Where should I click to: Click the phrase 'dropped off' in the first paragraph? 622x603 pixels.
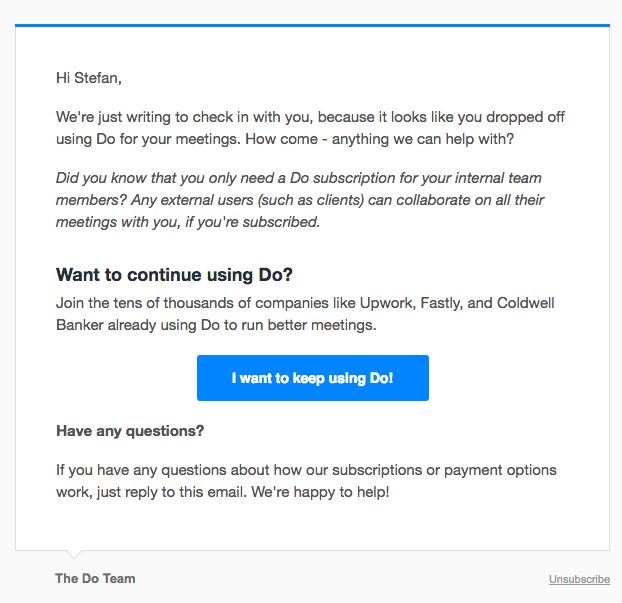pyautogui.click(x=525, y=117)
